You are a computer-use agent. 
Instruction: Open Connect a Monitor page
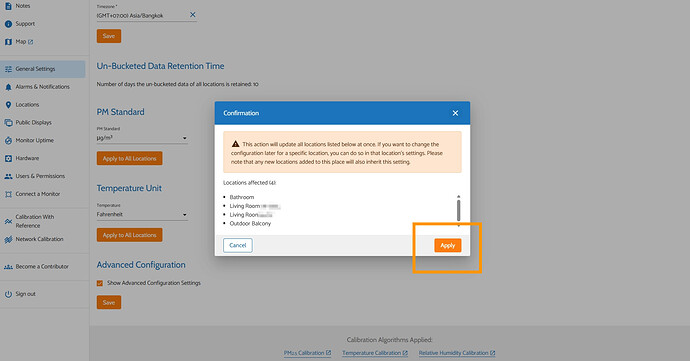click(x=38, y=194)
